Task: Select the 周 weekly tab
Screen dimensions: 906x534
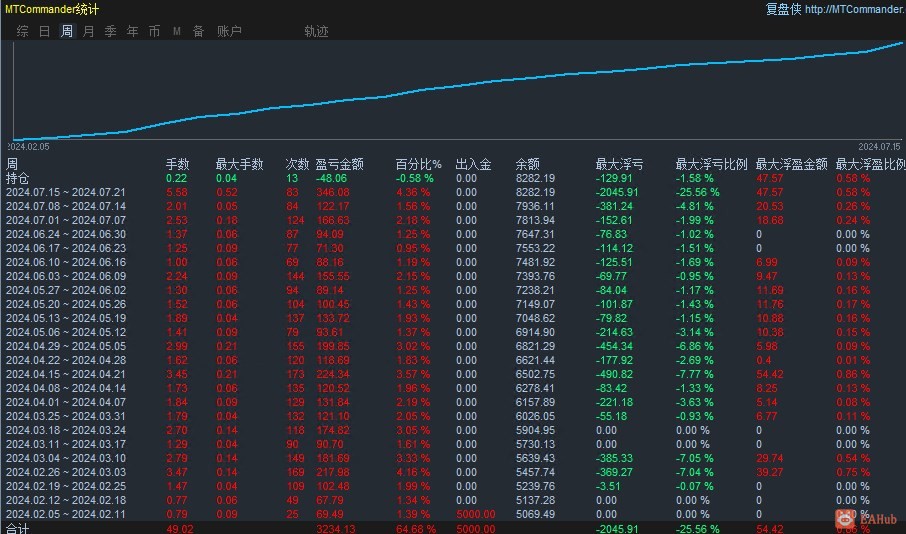Action: click(x=67, y=31)
